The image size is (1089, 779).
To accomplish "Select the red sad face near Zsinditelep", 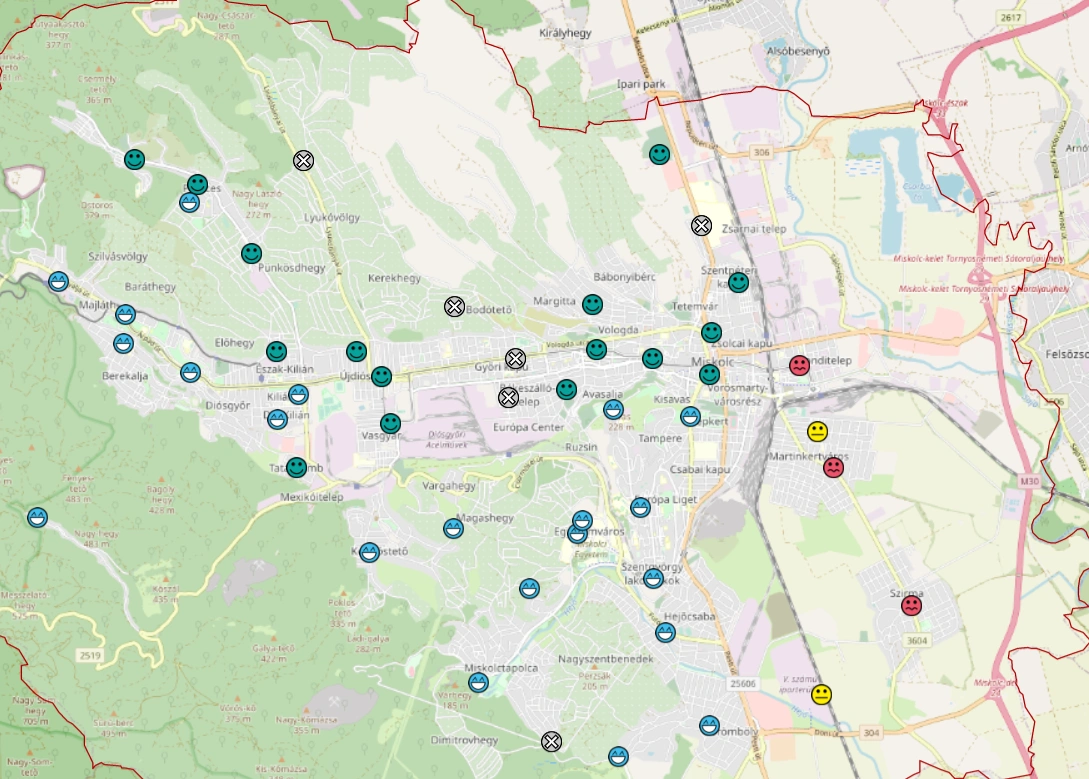I will click(x=799, y=365).
